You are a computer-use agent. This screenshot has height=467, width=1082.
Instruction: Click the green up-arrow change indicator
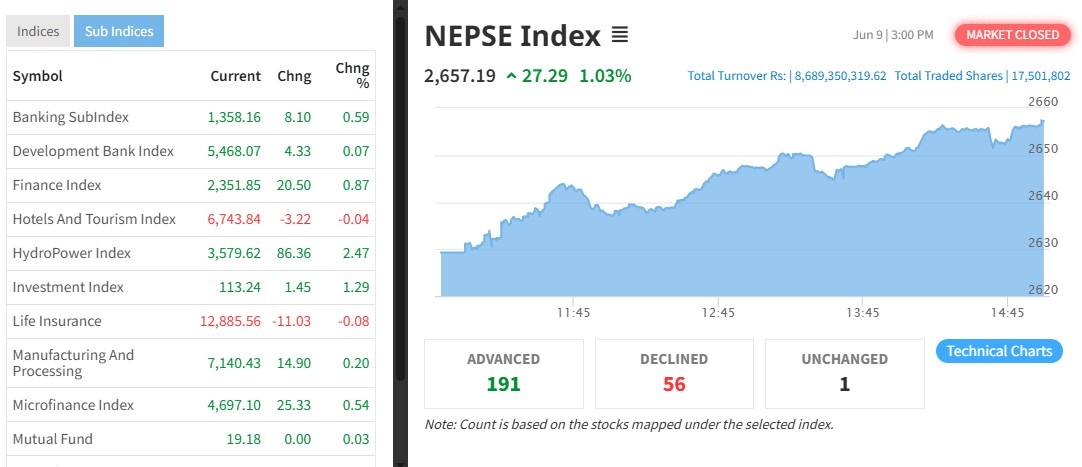(511, 75)
